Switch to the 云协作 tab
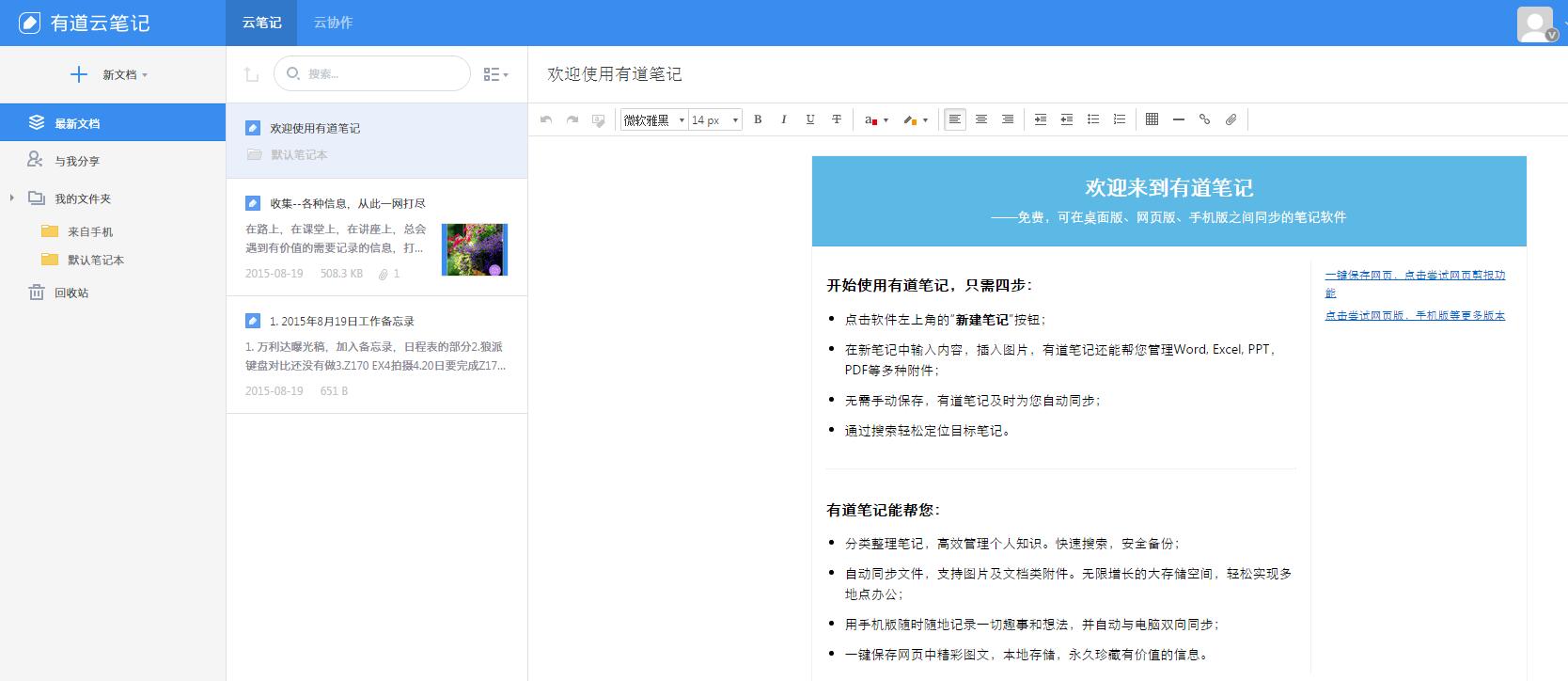Viewport: 1568px width, 681px height. click(x=333, y=23)
